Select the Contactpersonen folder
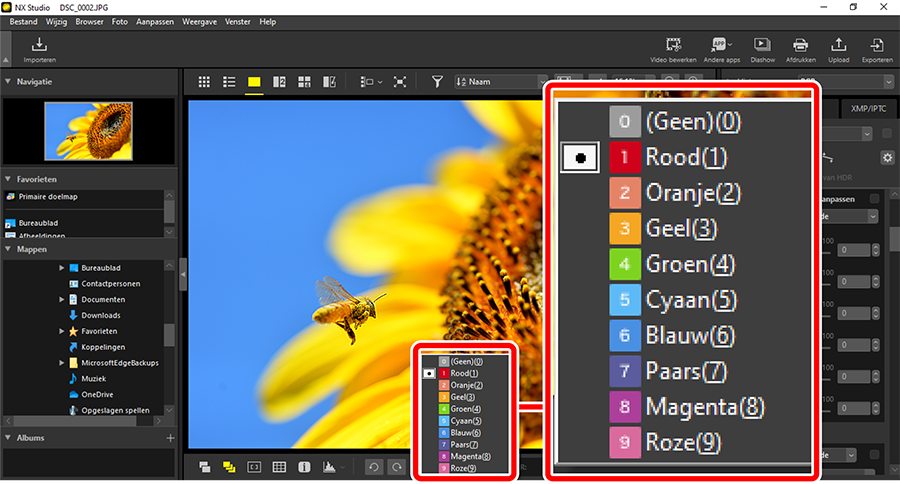900x484 pixels. click(110, 284)
